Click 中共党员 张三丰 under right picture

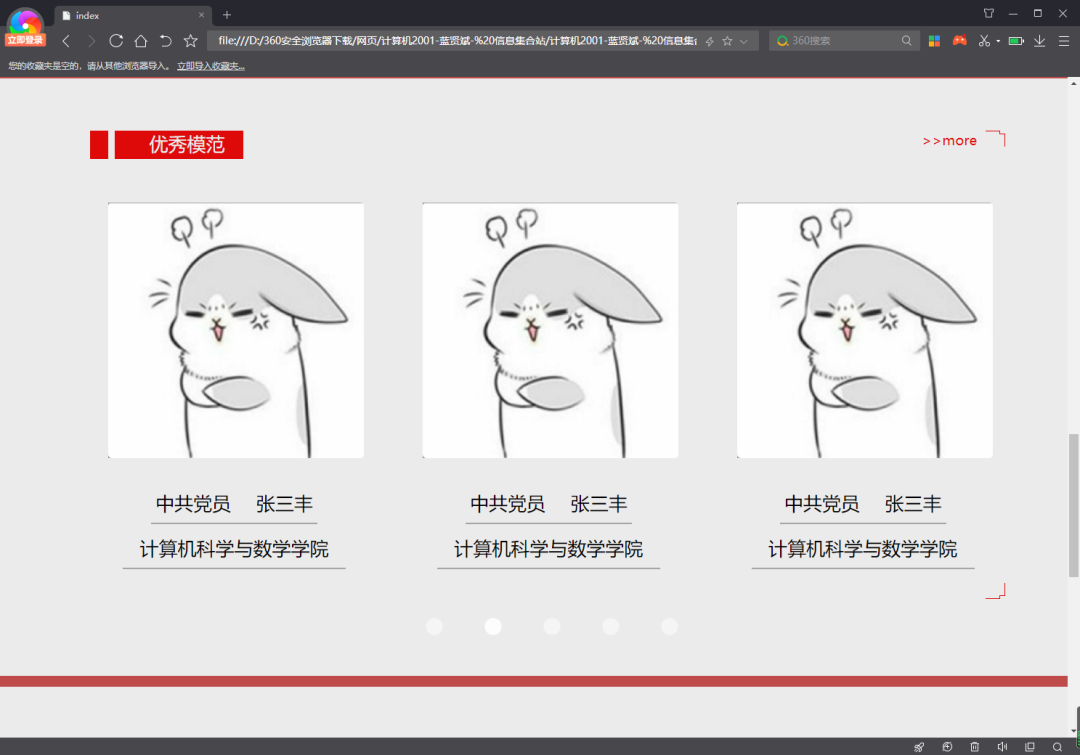(863, 504)
